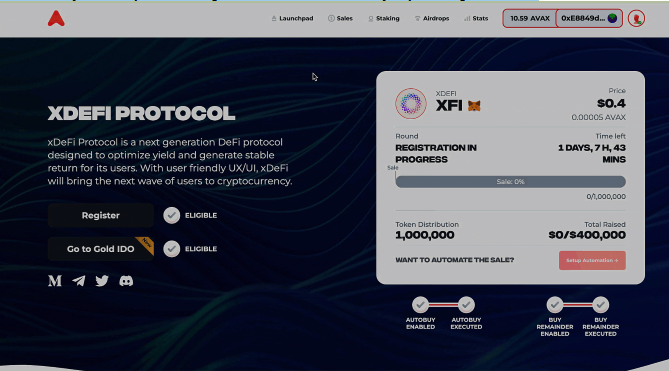The width and height of the screenshot is (669, 371).
Task: Click the Register button
Action: point(101,215)
